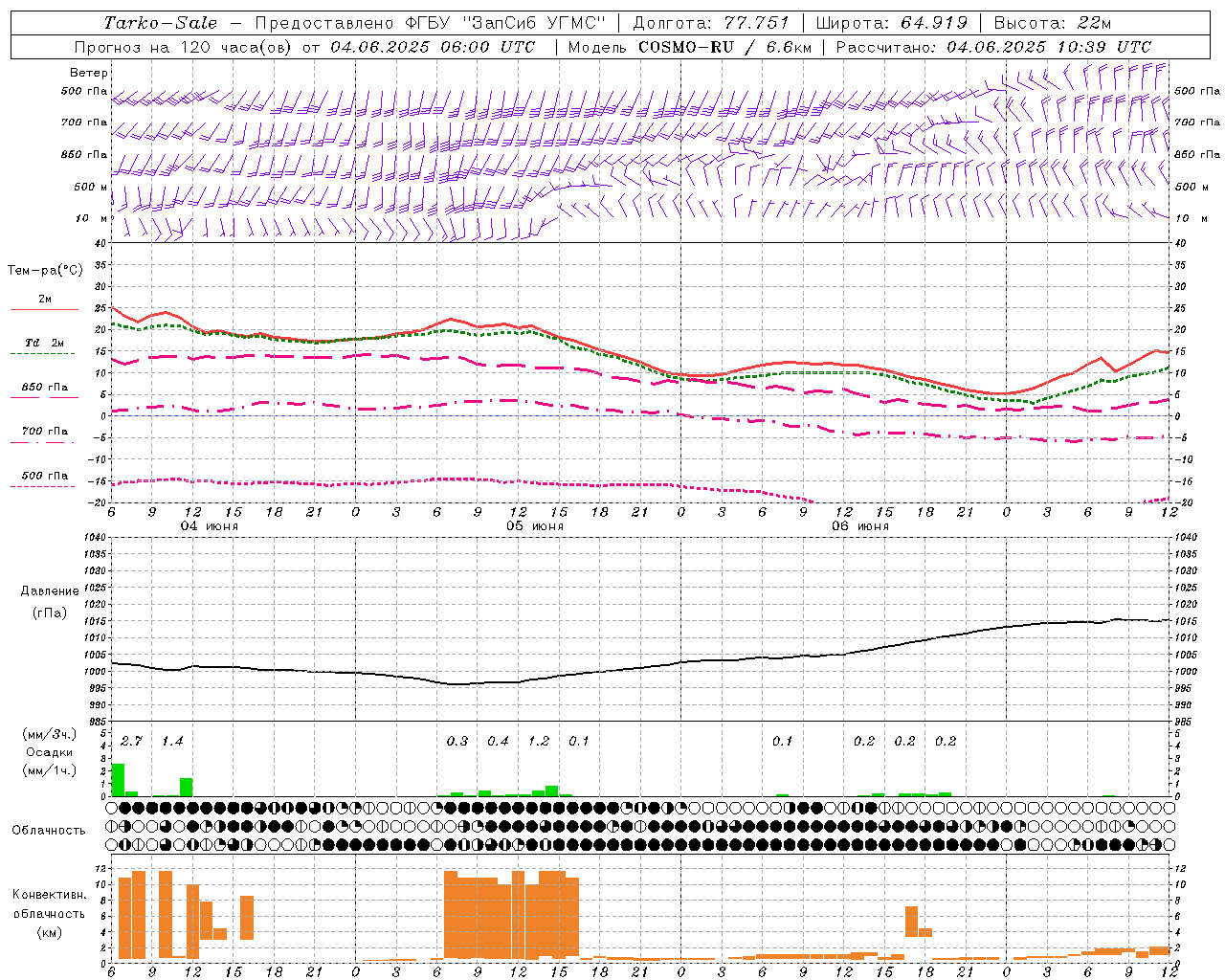Click the "500 м" left wind level label
The image size is (1225, 980).
[x=91, y=187]
